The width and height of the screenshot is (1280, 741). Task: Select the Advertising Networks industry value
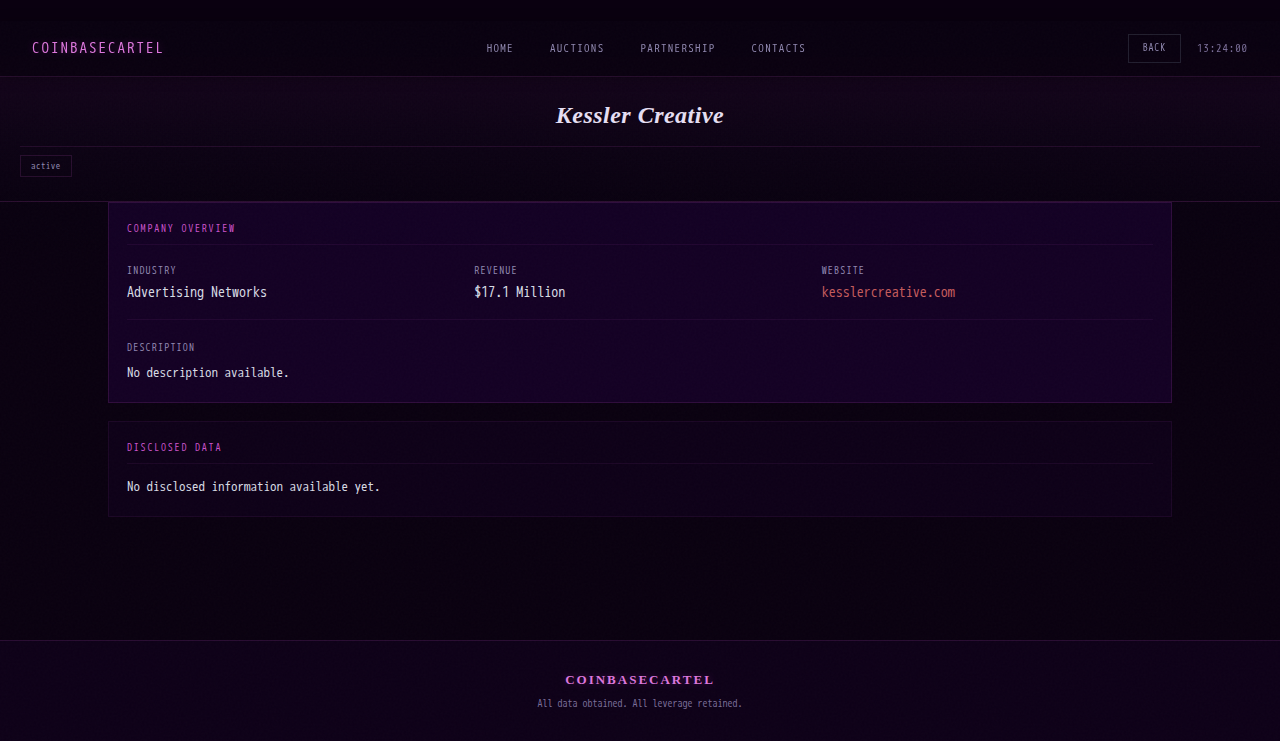pyautogui.click(x=197, y=292)
